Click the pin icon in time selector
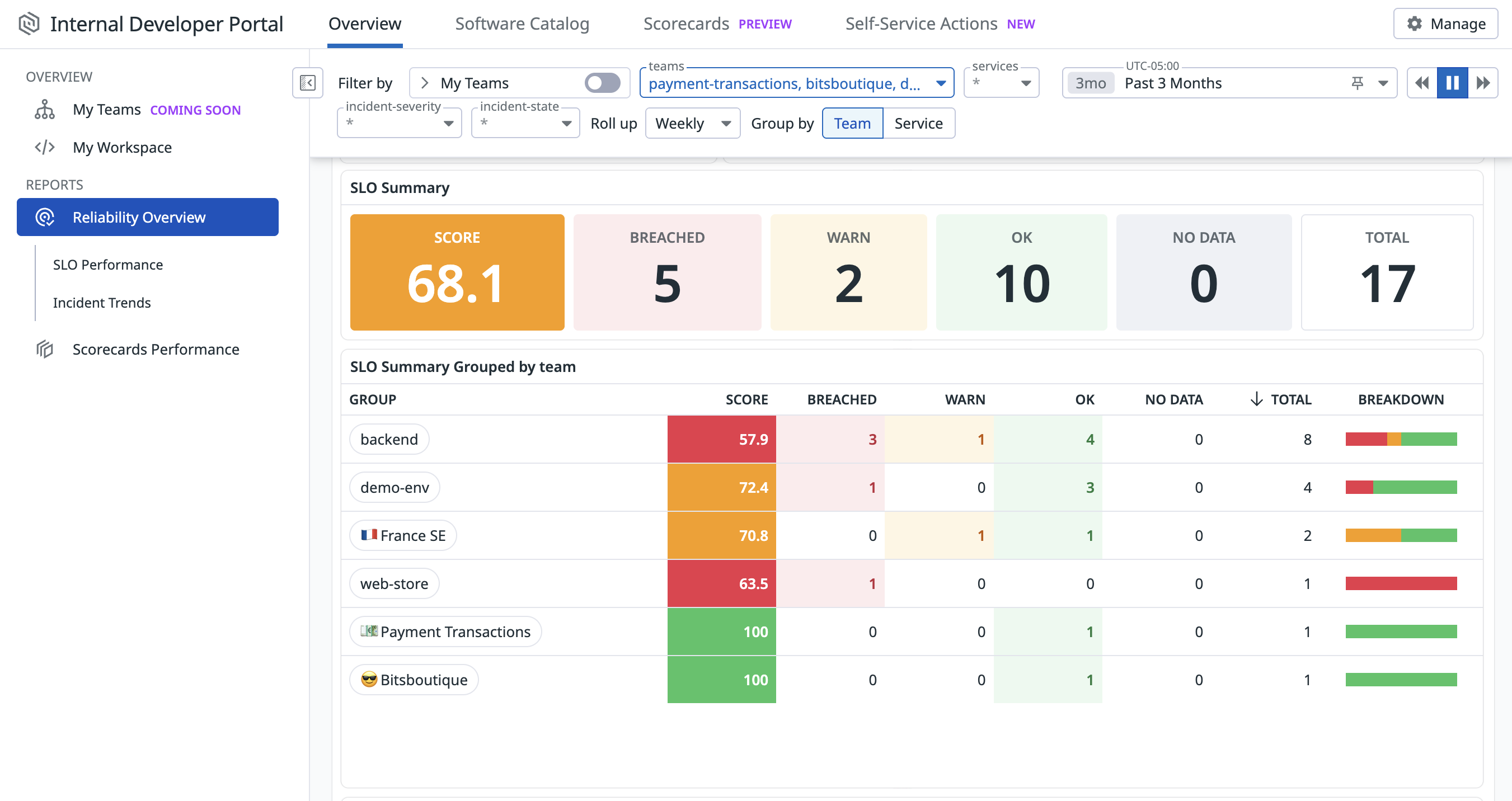Viewport: 1512px width, 801px height. 1356,83
